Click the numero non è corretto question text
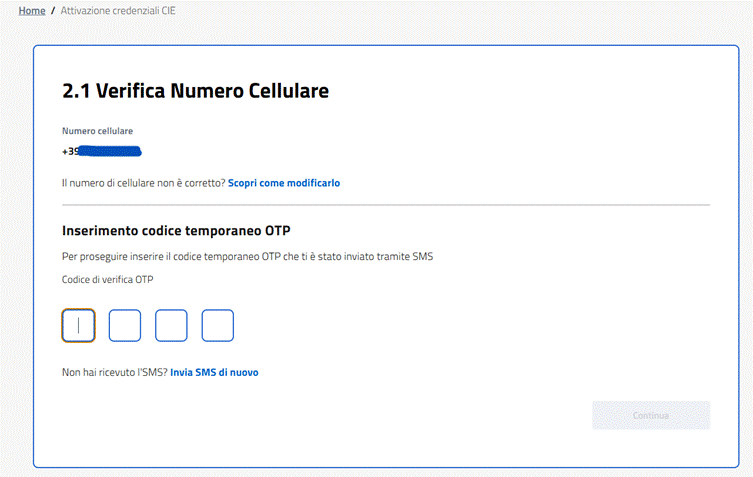The image size is (753, 477). point(143,184)
